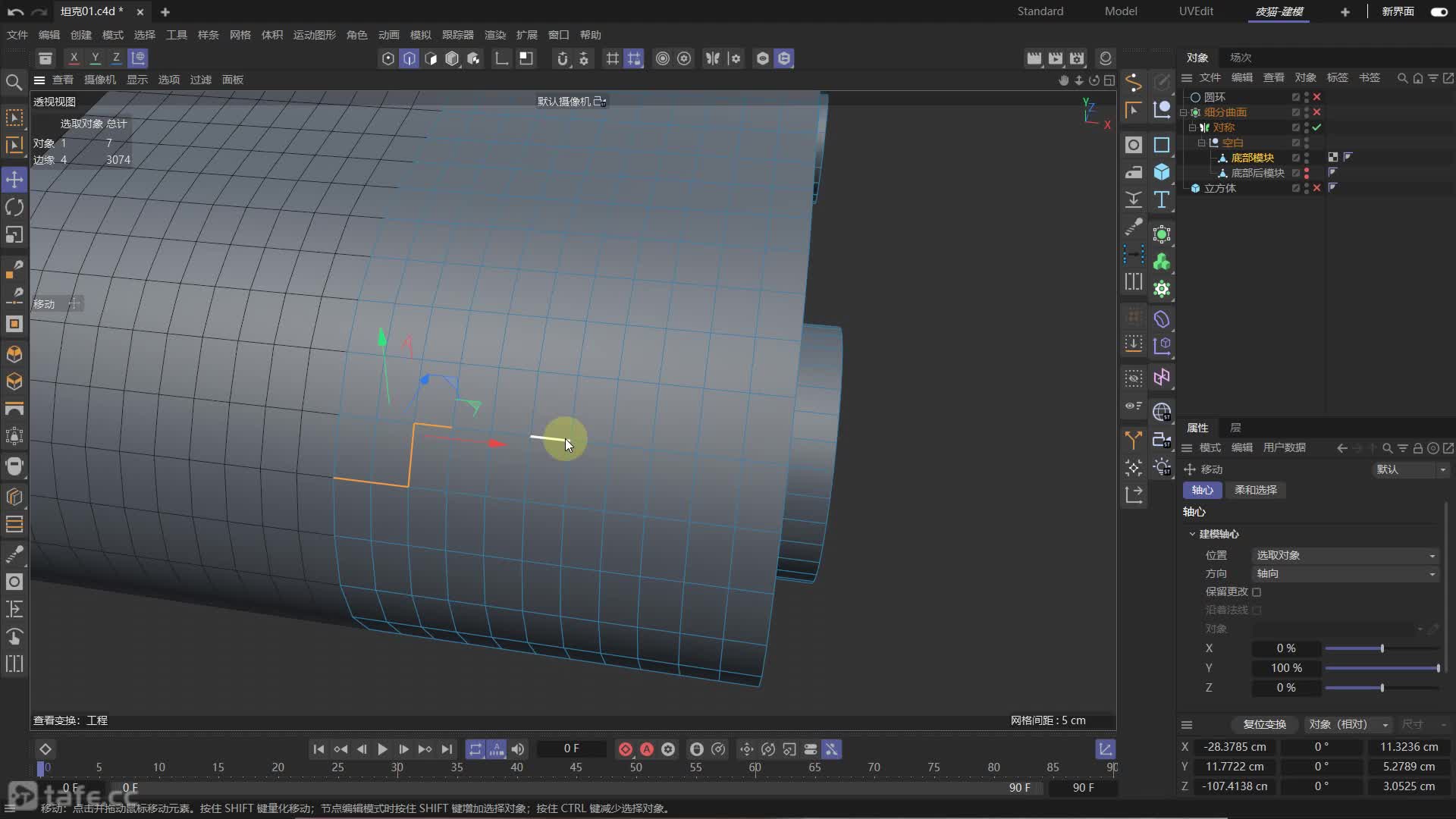Select the 轴心 button
The width and height of the screenshot is (1456, 819).
pos(1203,491)
